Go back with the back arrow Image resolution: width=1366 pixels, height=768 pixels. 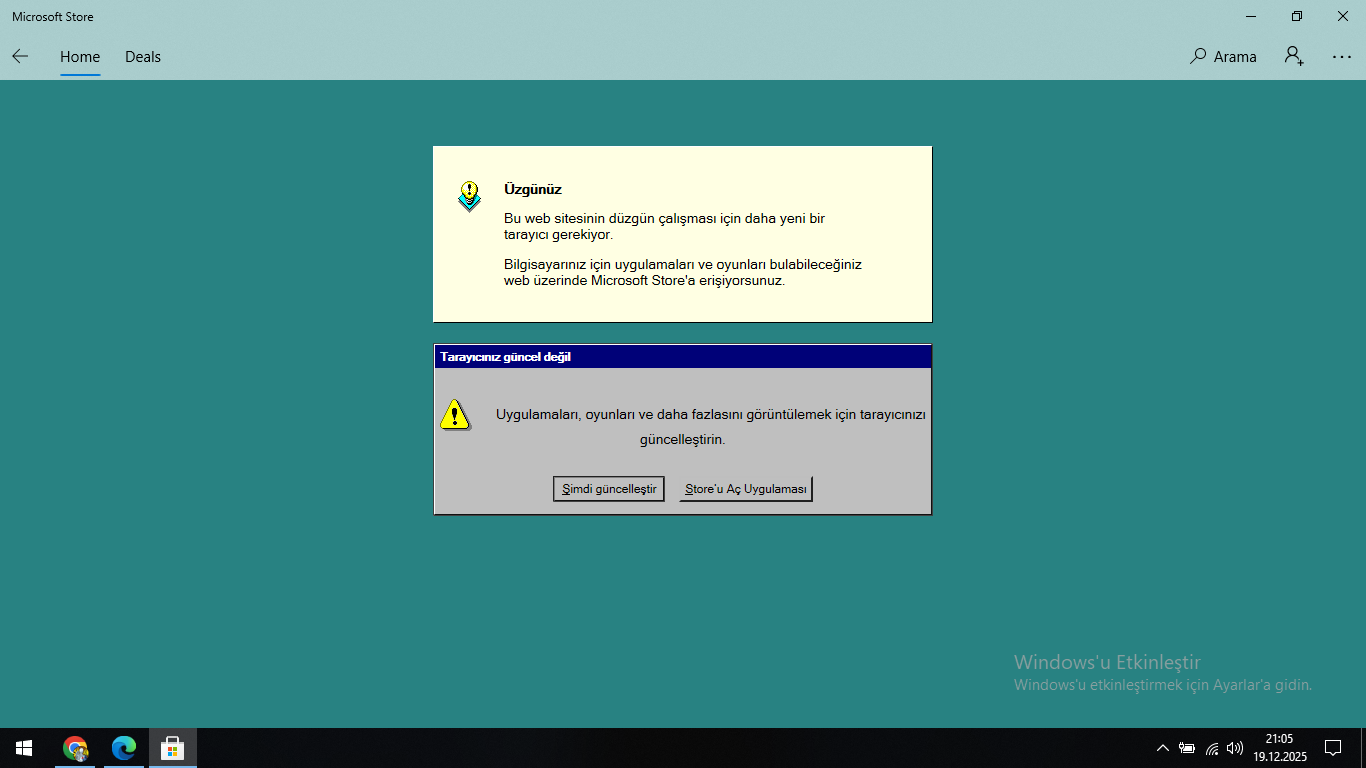coord(20,56)
